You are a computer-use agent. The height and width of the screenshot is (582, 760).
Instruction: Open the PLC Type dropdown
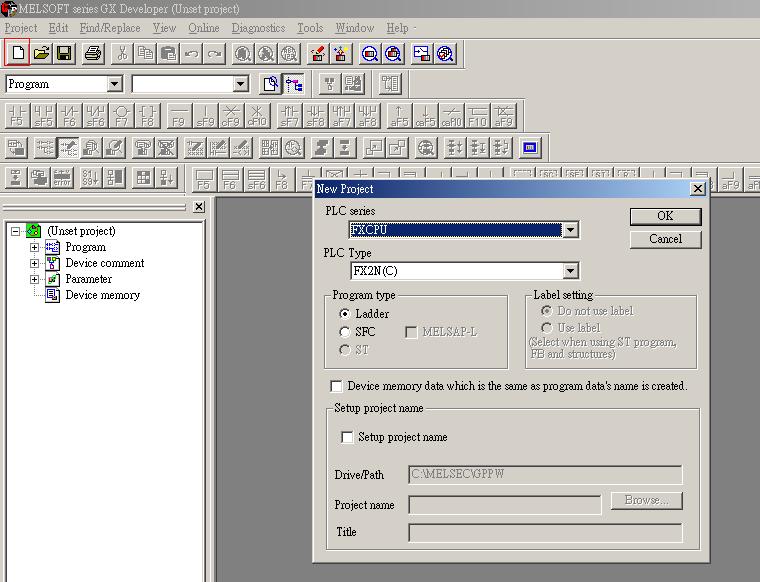(x=570, y=271)
